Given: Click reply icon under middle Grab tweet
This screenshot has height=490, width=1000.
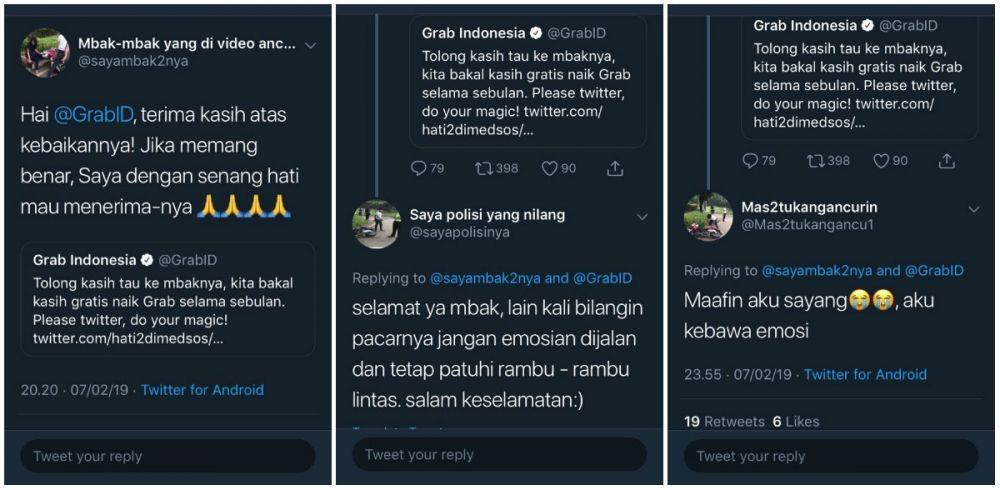Looking at the screenshot, I should 418,168.
